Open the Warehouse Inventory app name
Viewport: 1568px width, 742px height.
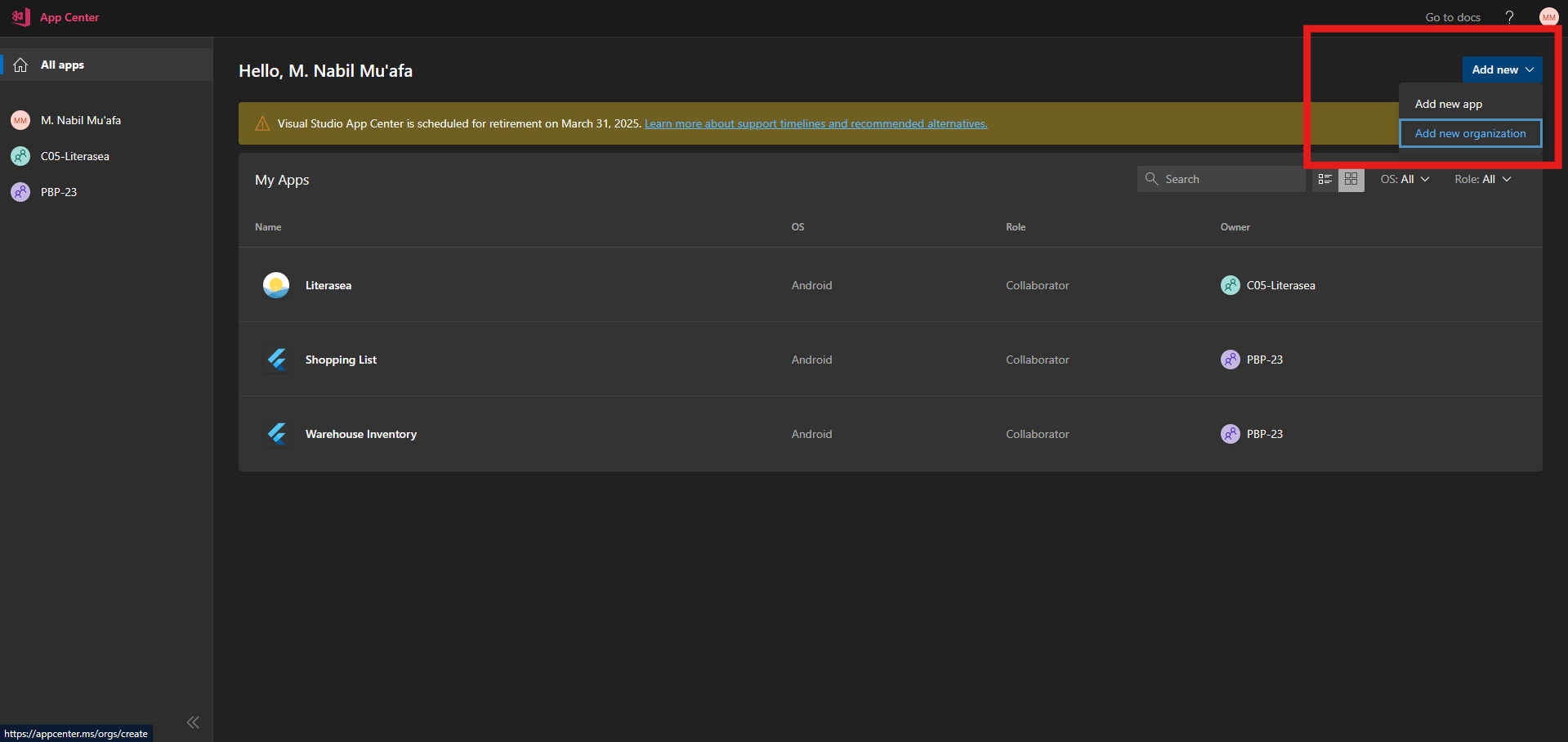pos(361,434)
